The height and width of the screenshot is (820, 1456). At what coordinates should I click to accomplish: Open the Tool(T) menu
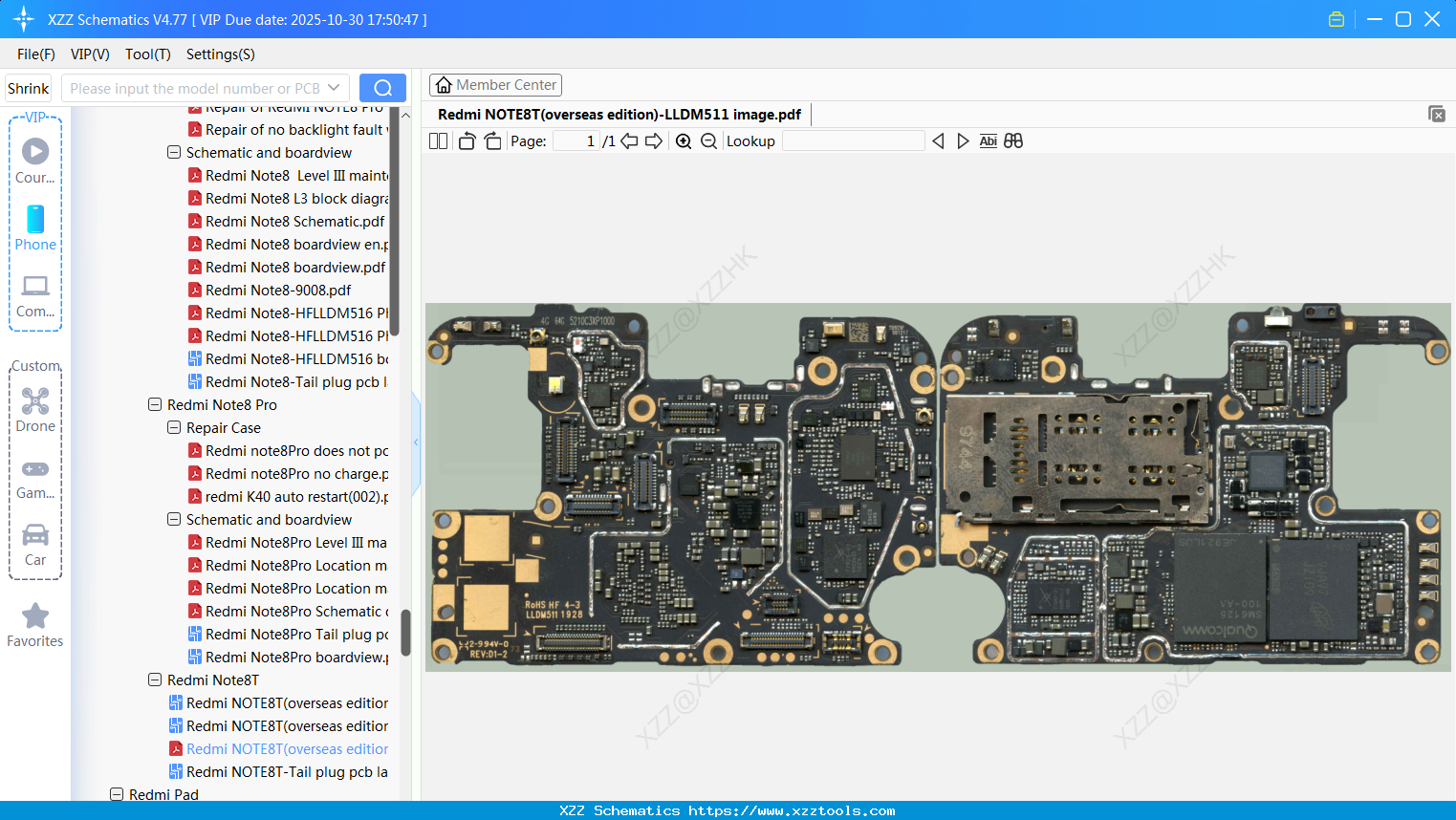point(147,54)
